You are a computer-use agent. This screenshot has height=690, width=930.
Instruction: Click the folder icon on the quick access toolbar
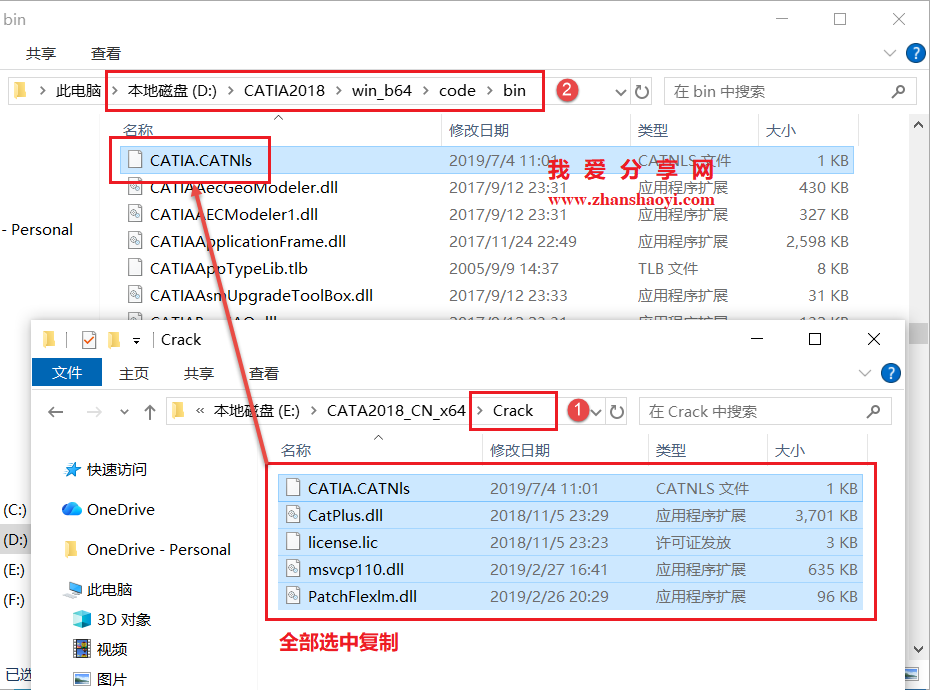[113, 338]
